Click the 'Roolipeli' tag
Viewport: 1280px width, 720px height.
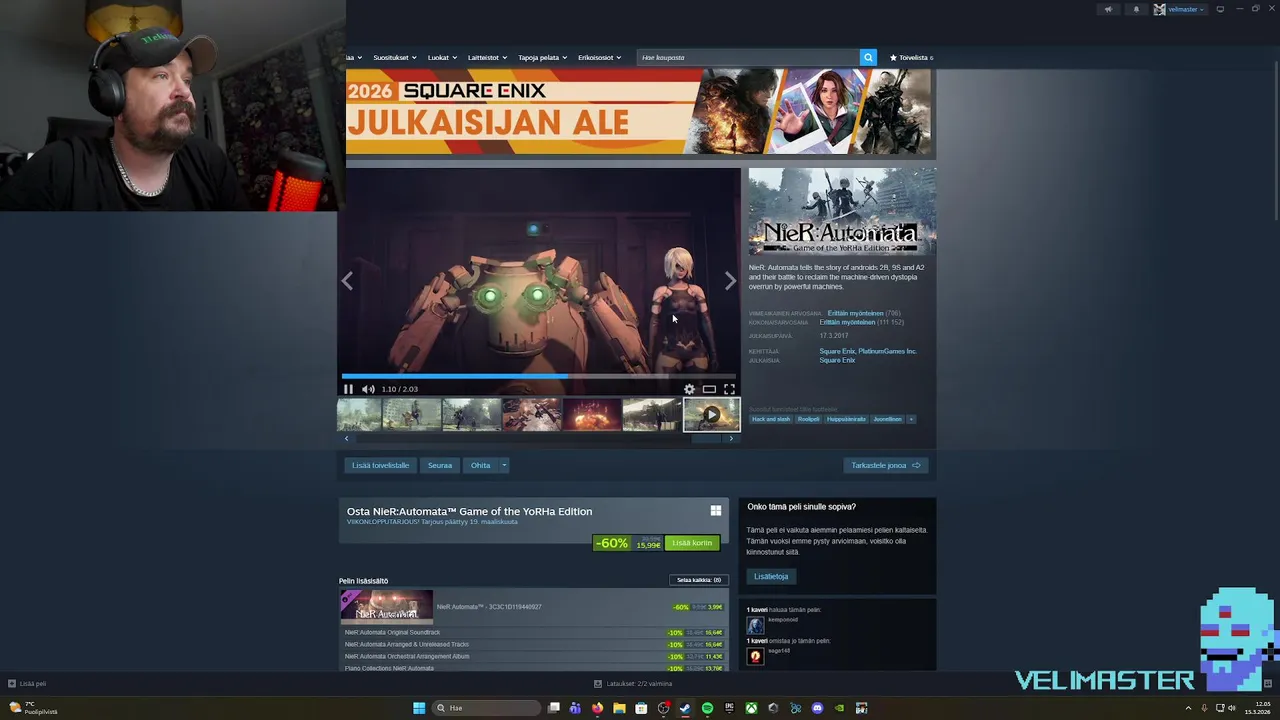808,419
